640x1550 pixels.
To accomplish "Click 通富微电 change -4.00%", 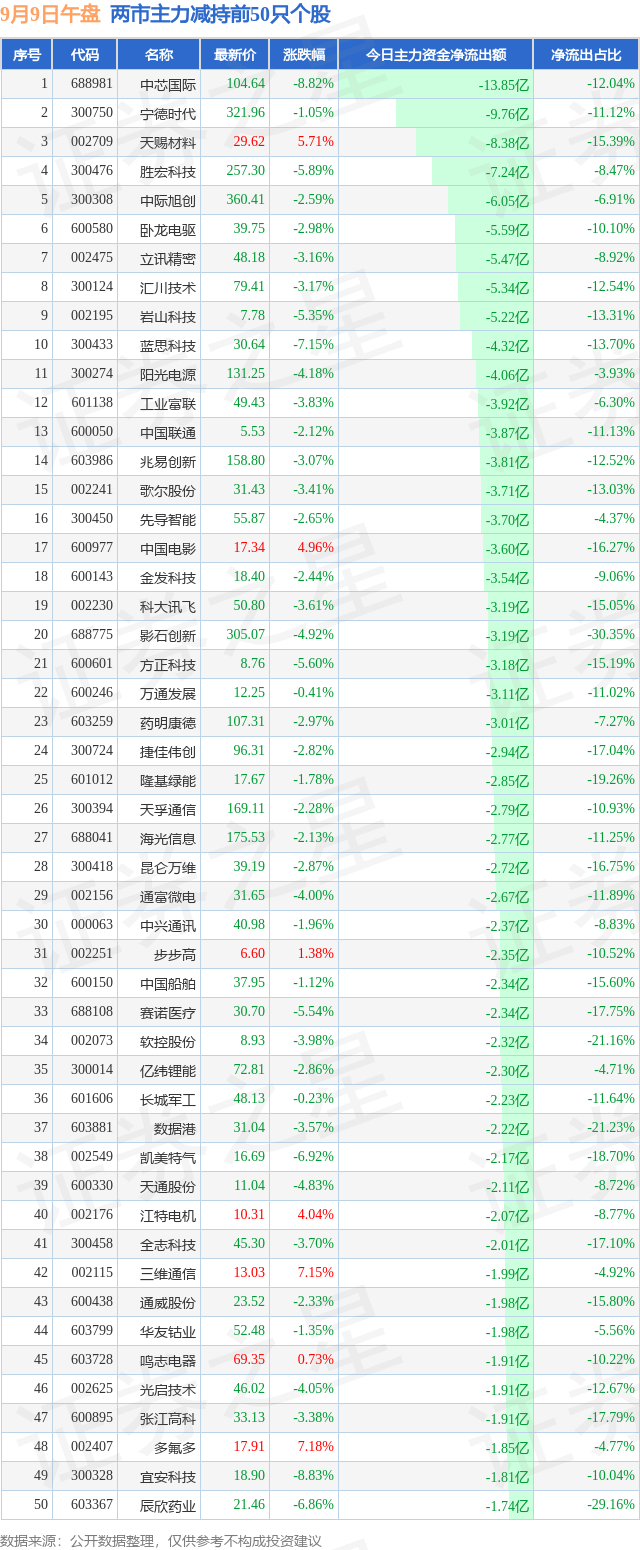I will click(313, 896).
